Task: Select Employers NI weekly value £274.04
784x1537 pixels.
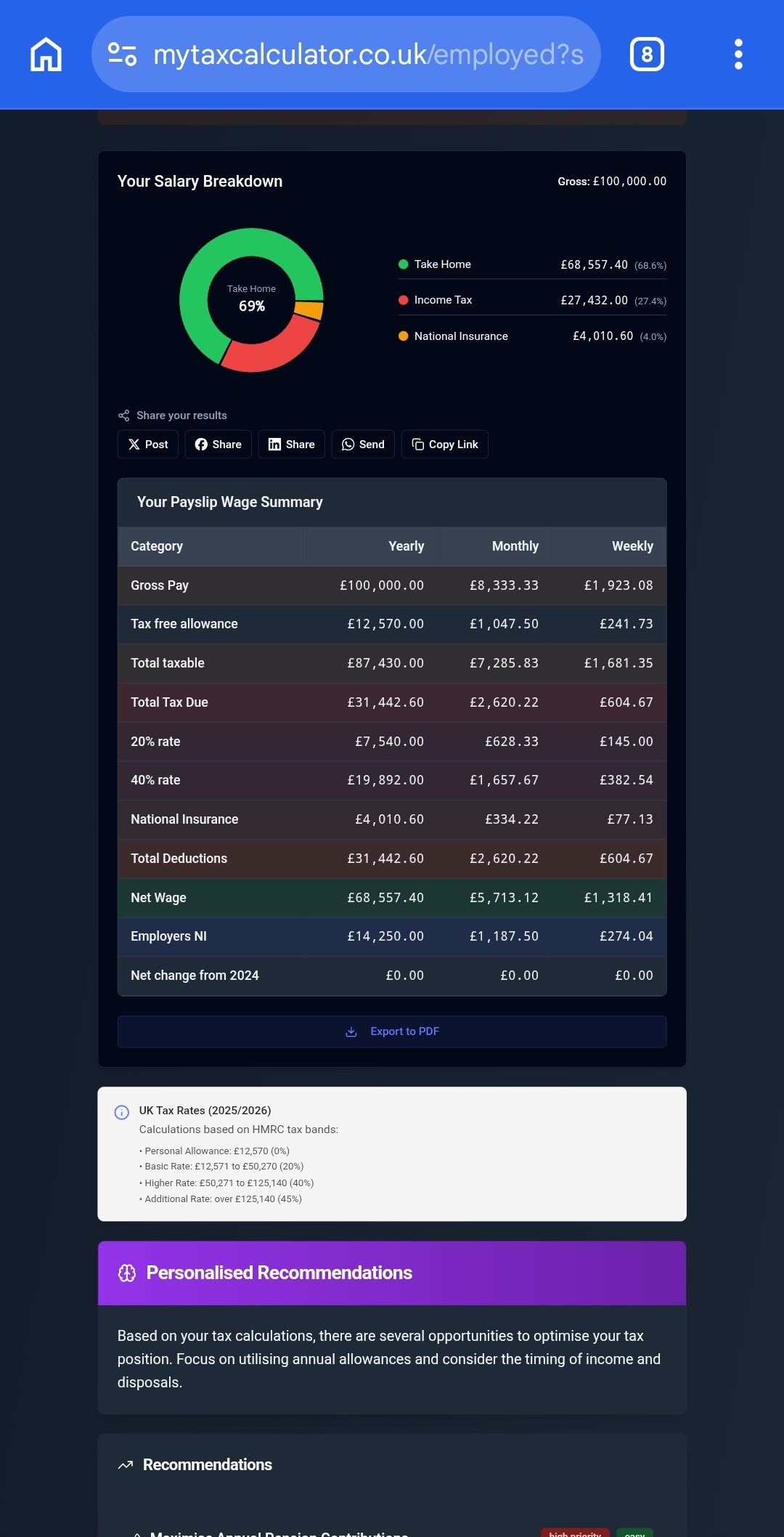Action: 626,936
